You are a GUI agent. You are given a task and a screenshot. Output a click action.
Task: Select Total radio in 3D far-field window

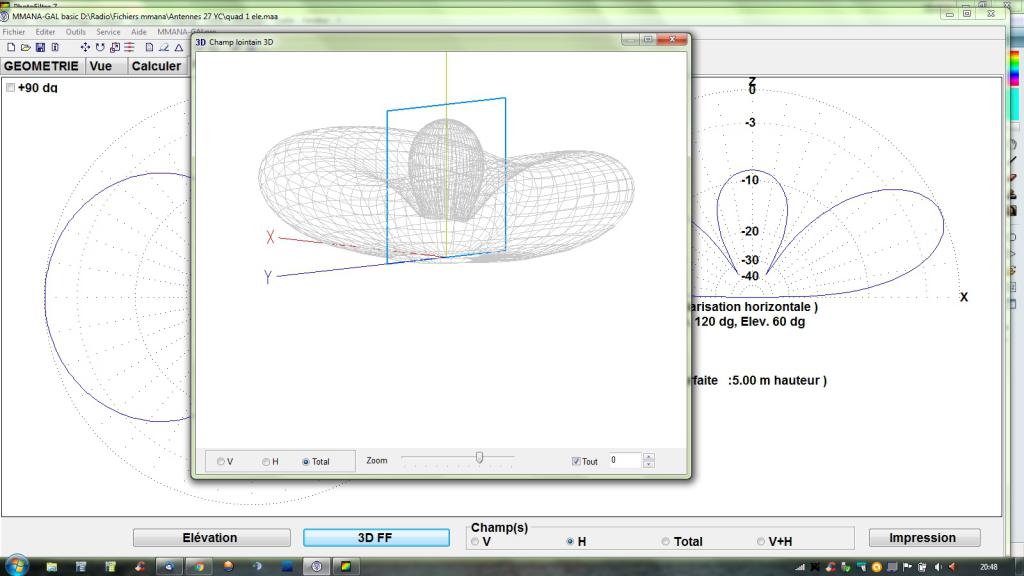(x=306, y=462)
